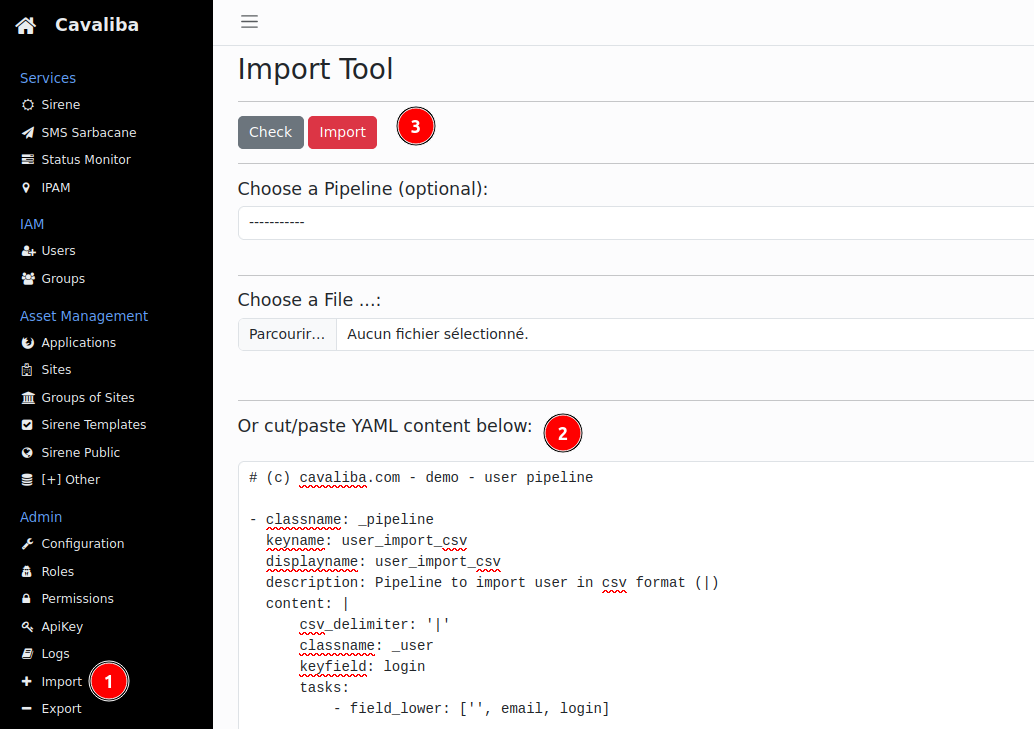Click Parcourir to choose a file

point(287,333)
